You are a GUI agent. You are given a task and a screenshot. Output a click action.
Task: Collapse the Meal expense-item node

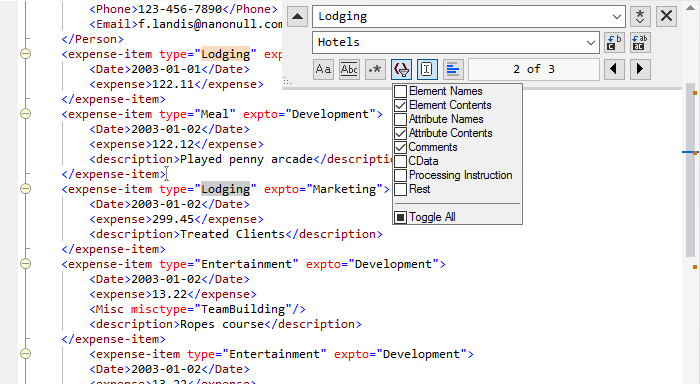[26, 114]
